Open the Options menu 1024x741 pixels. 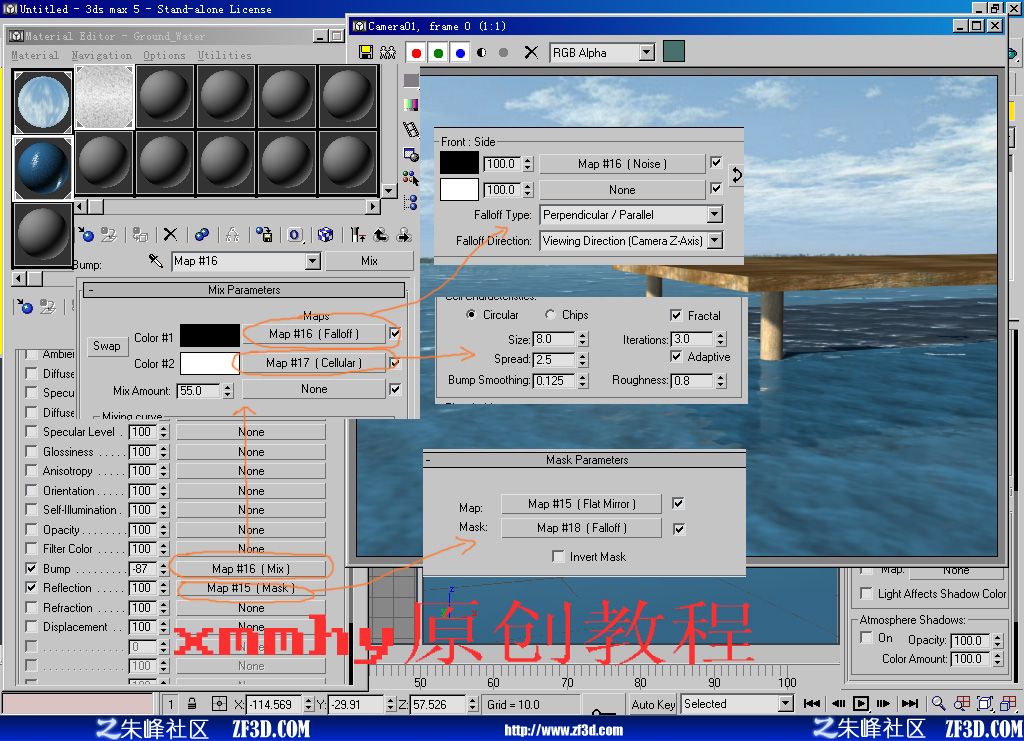click(164, 55)
